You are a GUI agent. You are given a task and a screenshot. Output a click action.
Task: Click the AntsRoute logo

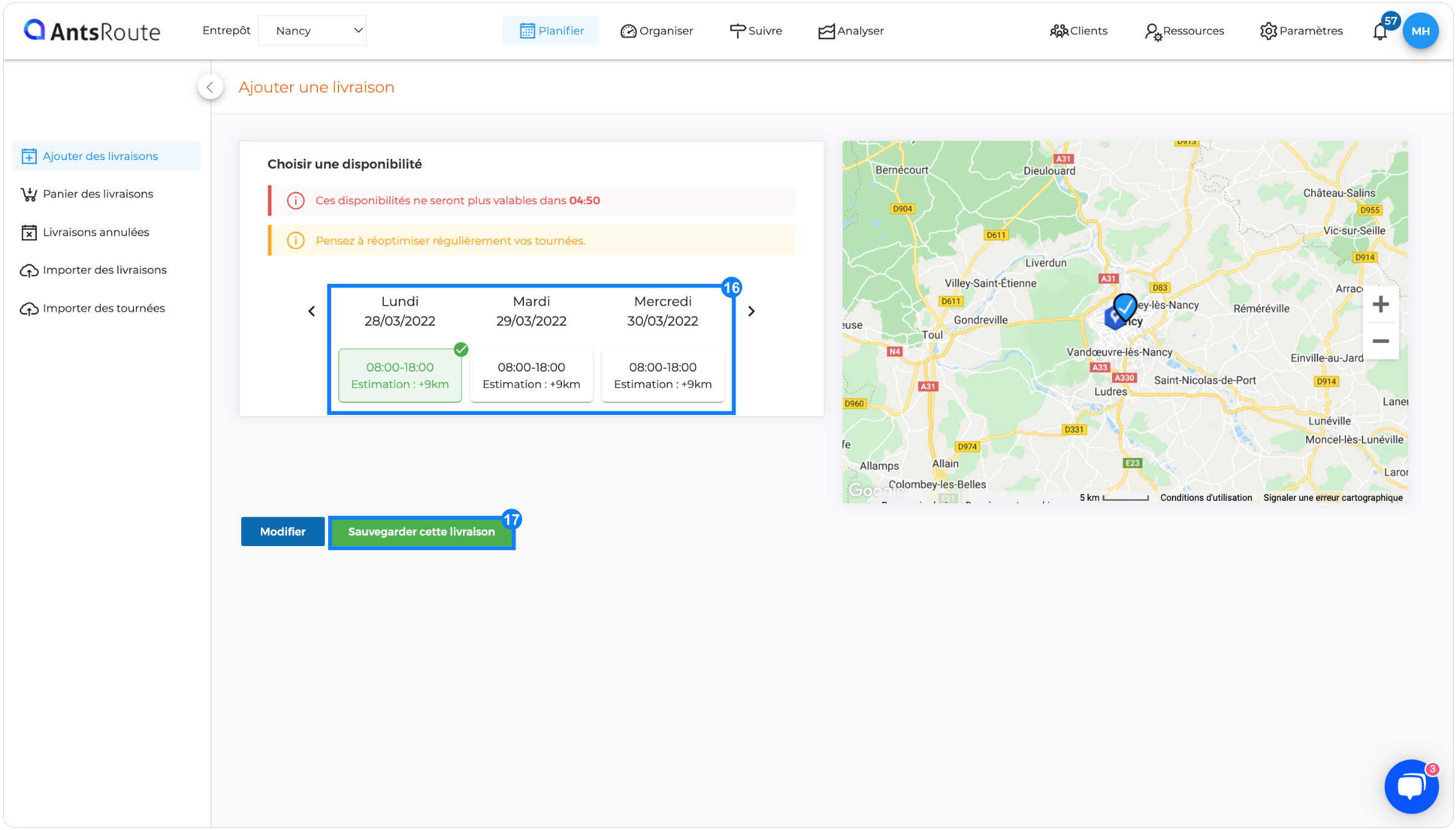(x=92, y=31)
